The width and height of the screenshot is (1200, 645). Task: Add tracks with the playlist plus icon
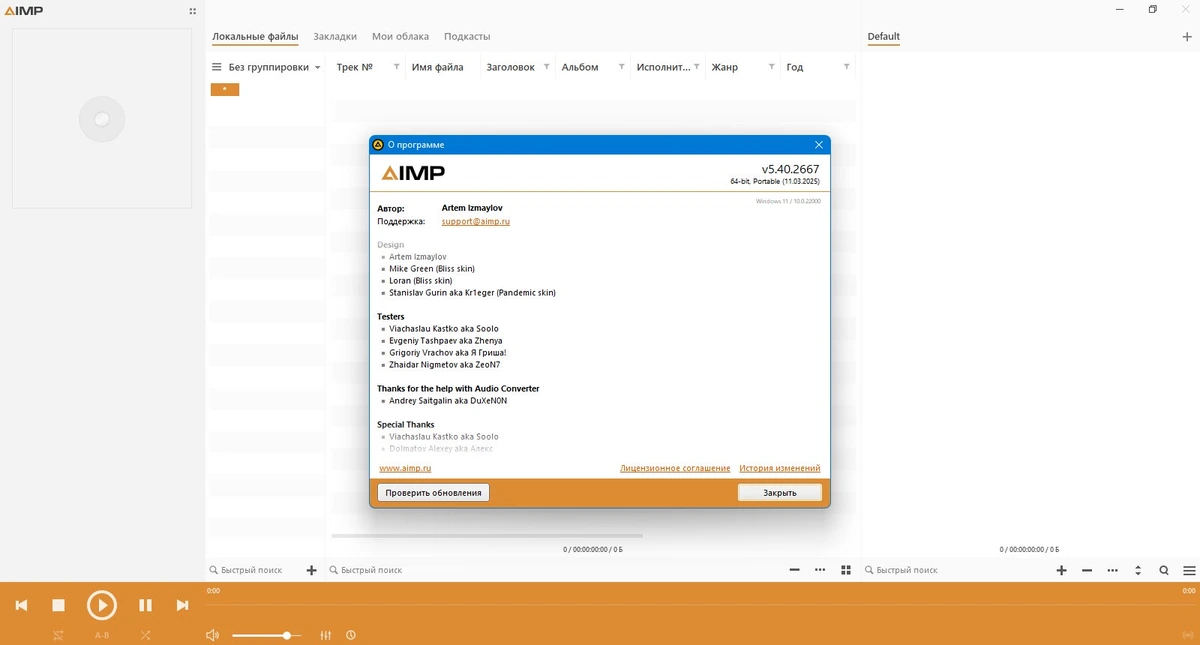pos(1062,570)
